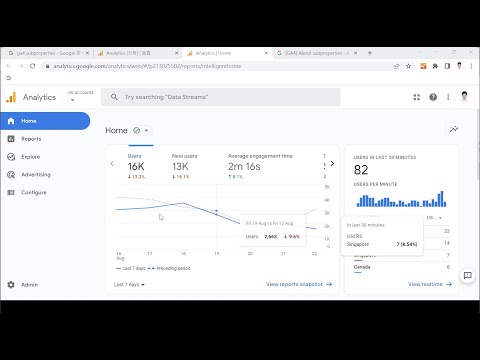Open the browser extensions puzzle icon

435,66
